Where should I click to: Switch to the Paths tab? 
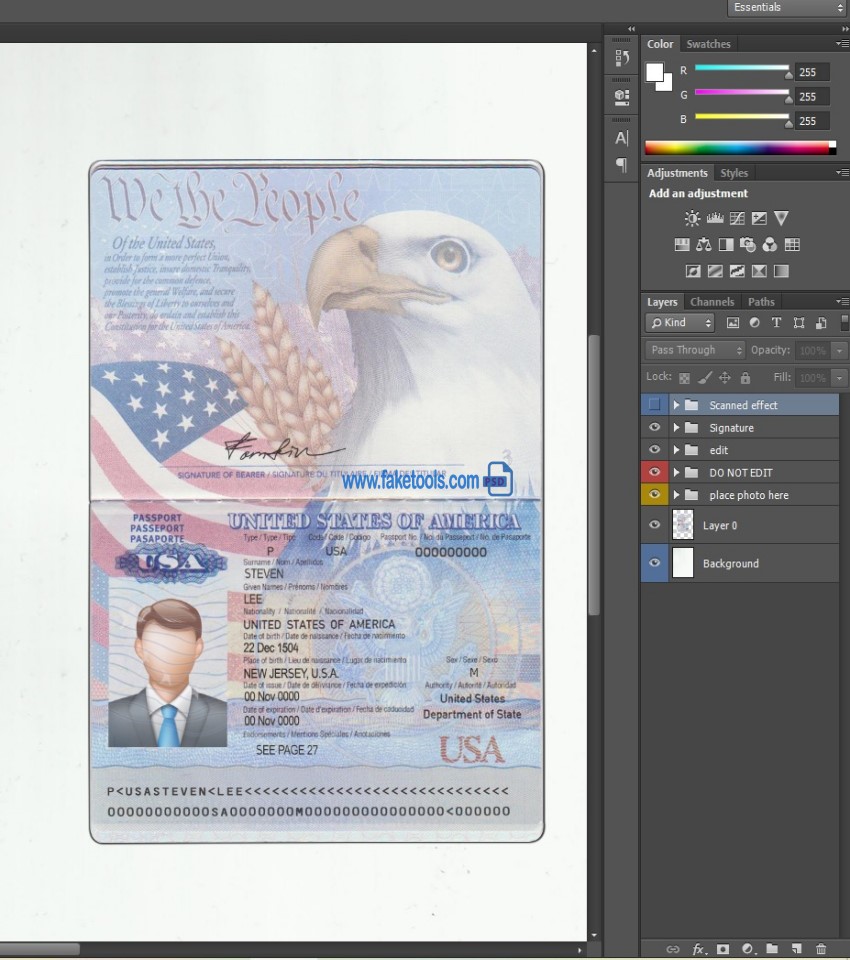[761, 302]
